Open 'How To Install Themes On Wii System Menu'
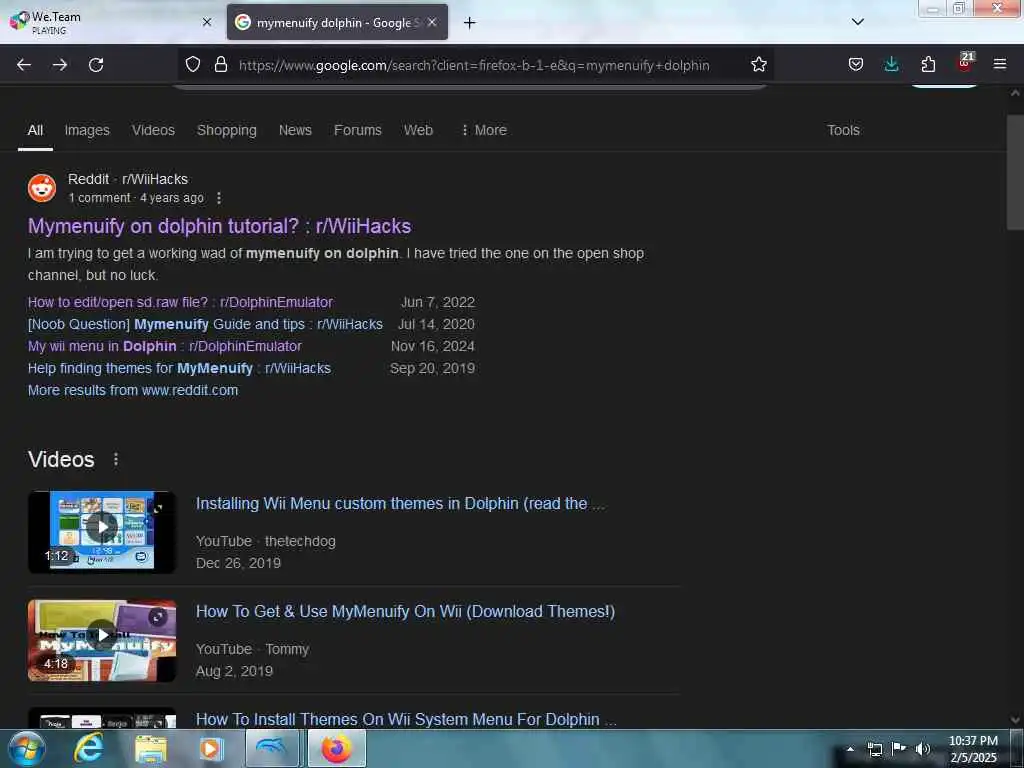The image size is (1024, 768). (406, 719)
